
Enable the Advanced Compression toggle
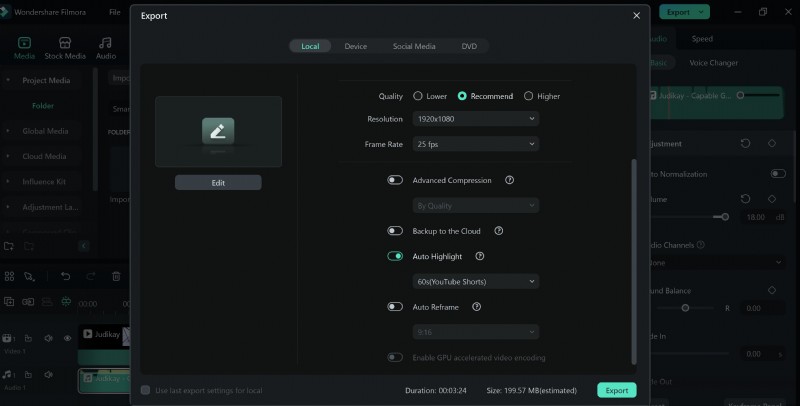(x=395, y=180)
